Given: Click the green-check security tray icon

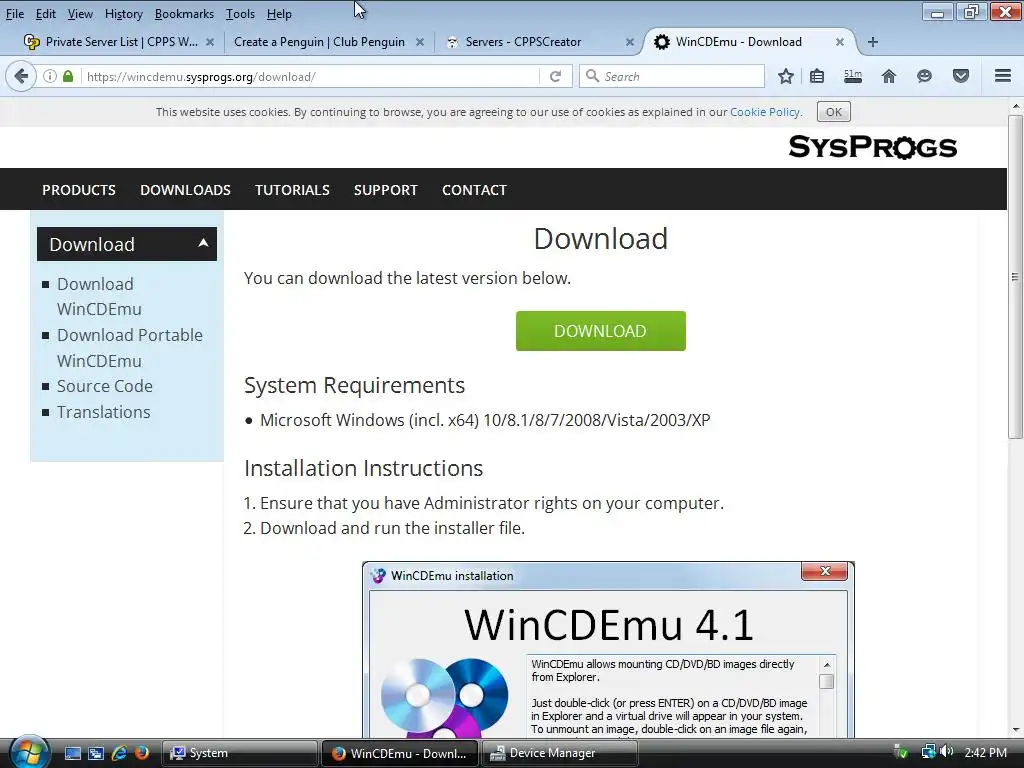Looking at the screenshot, I should 901,752.
